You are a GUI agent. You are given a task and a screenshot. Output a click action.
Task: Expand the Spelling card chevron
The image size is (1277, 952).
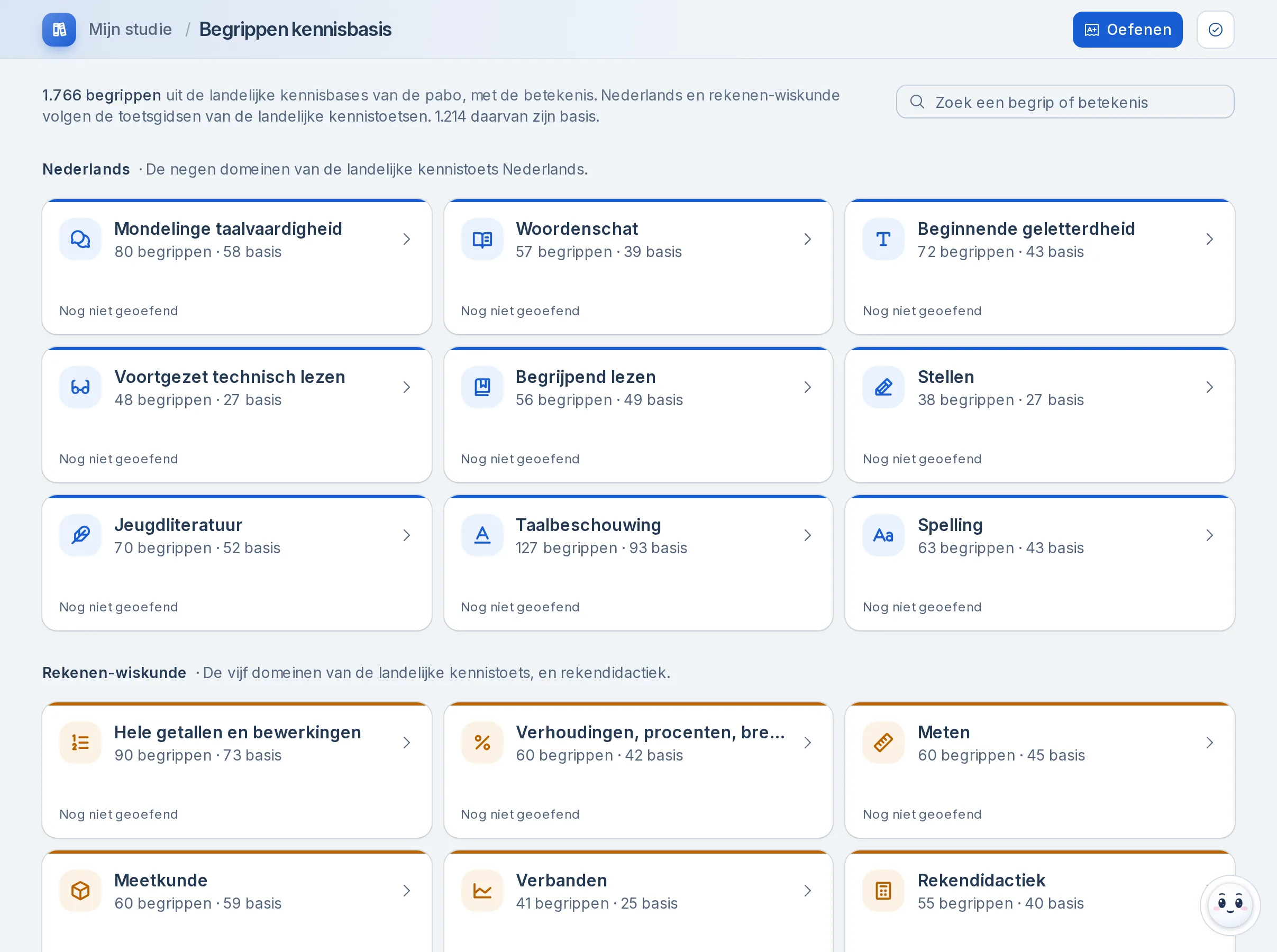point(1209,535)
